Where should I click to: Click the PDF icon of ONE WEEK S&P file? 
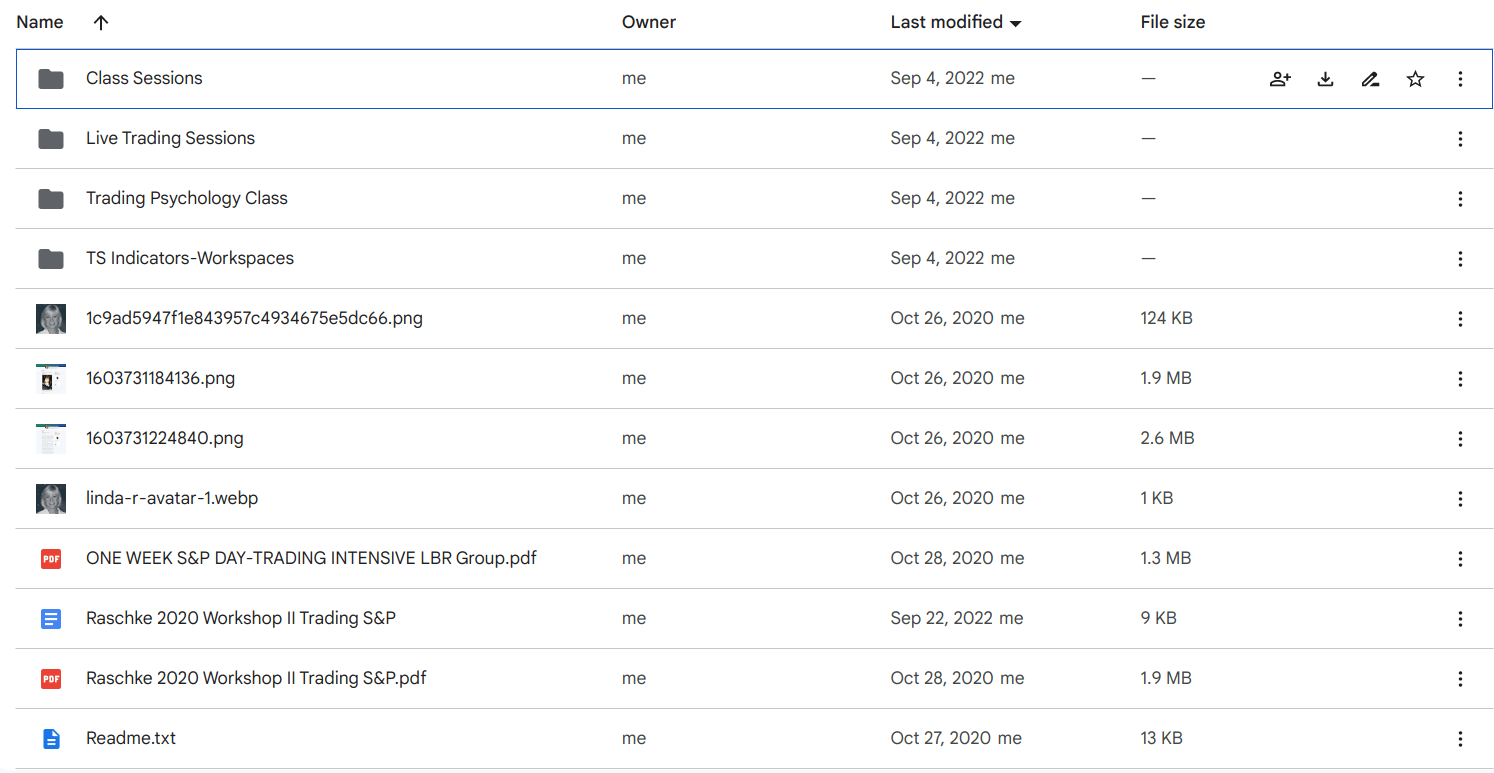51,559
